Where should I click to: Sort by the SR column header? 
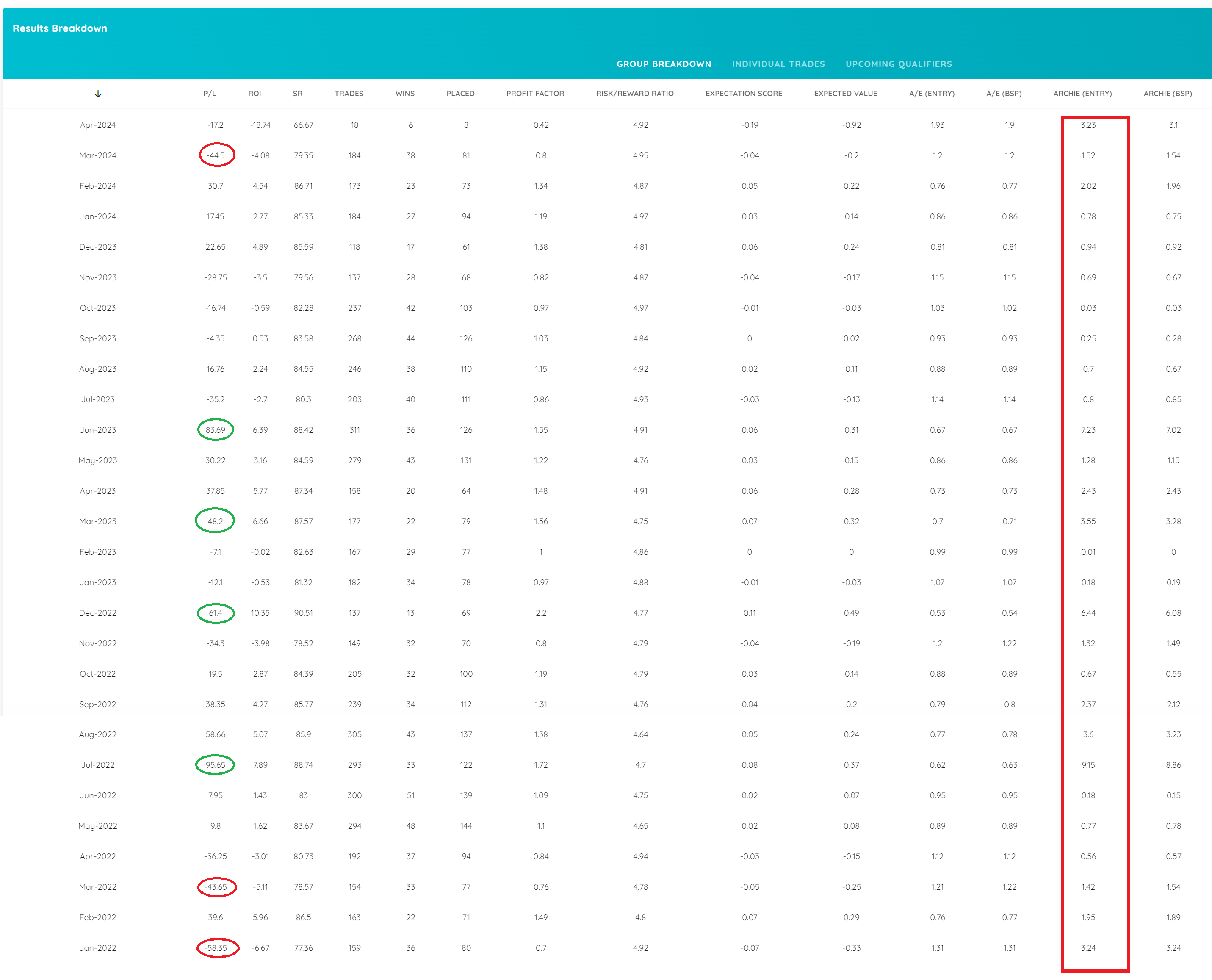point(298,94)
